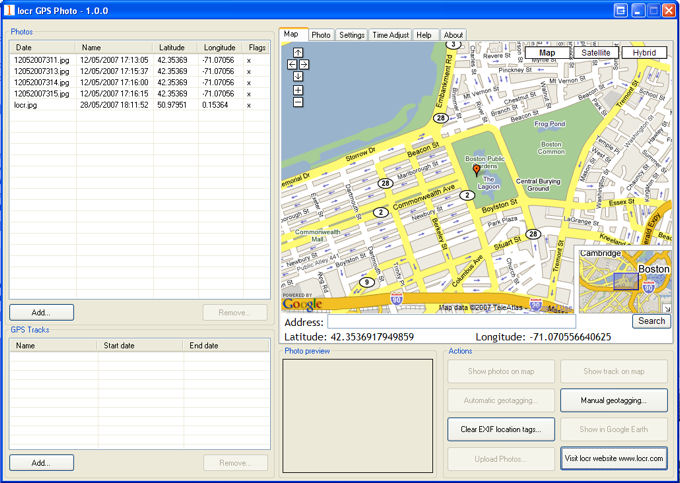Select photo 12052007311.jpg

click(140, 60)
